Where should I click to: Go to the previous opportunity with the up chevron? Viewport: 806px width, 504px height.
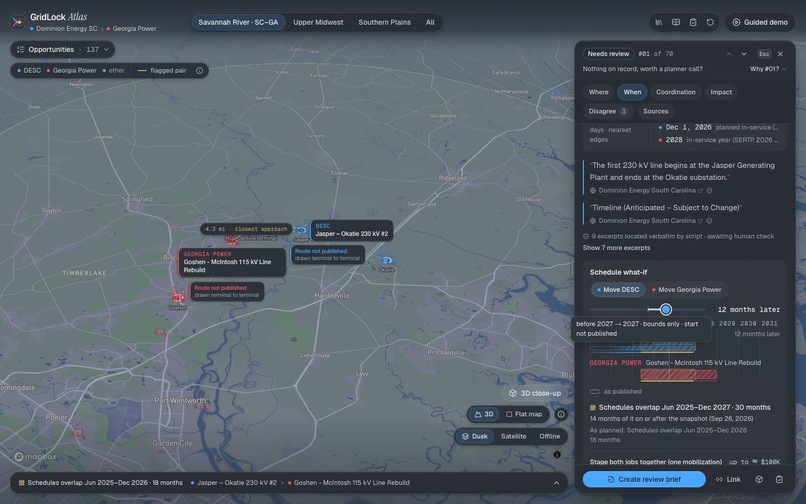tap(729, 54)
